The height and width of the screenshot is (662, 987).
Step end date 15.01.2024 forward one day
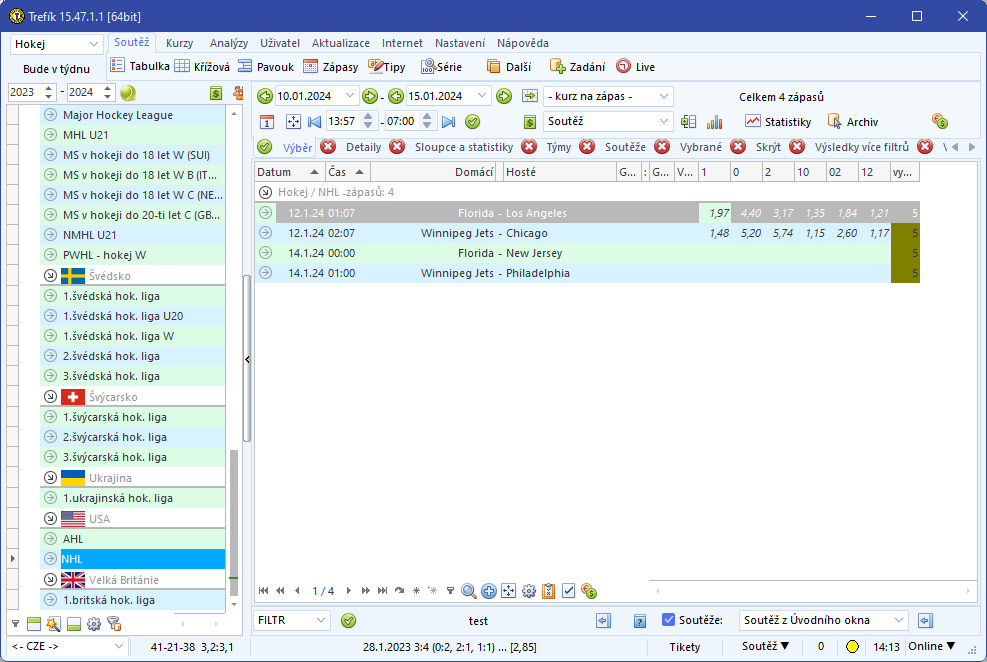(504, 96)
